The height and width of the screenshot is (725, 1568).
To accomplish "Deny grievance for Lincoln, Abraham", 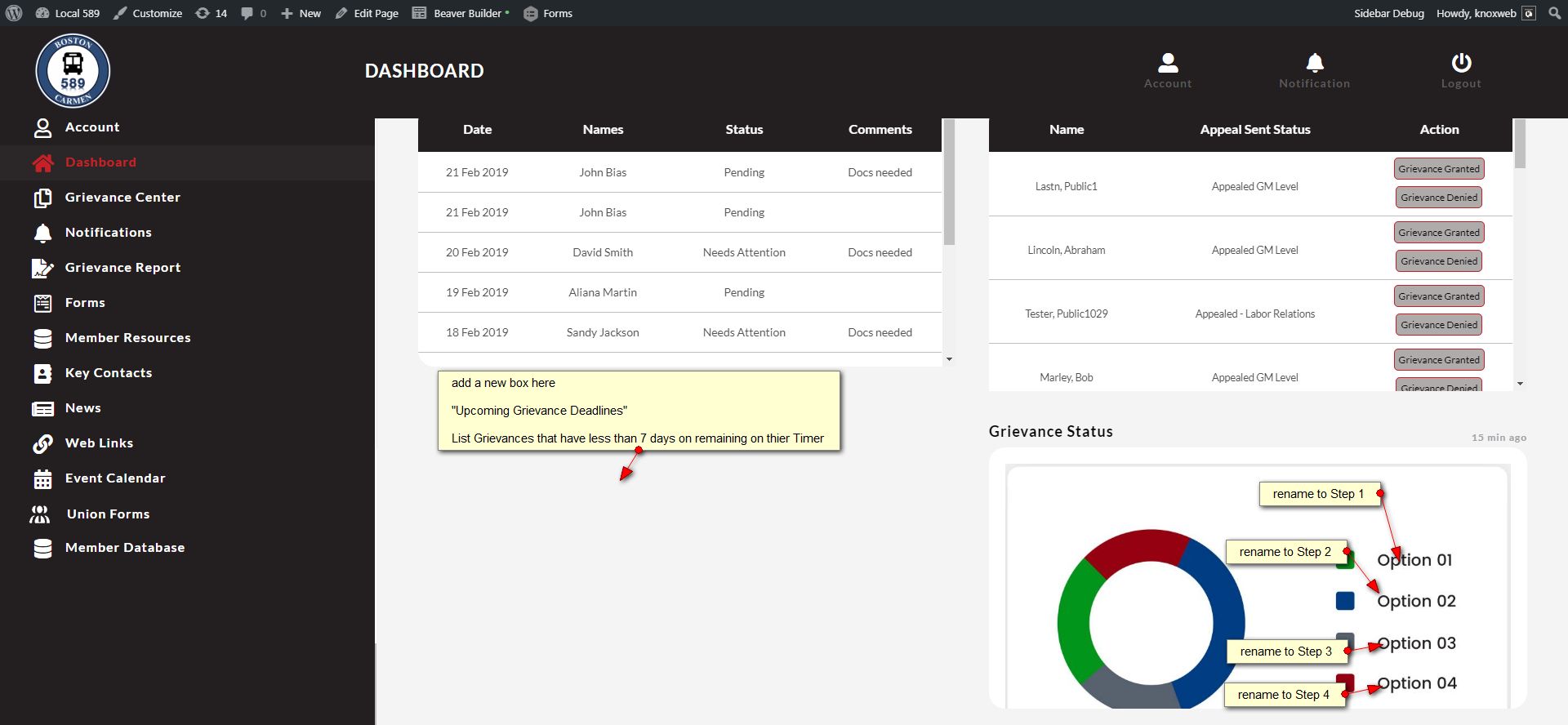I will click(x=1438, y=261).
